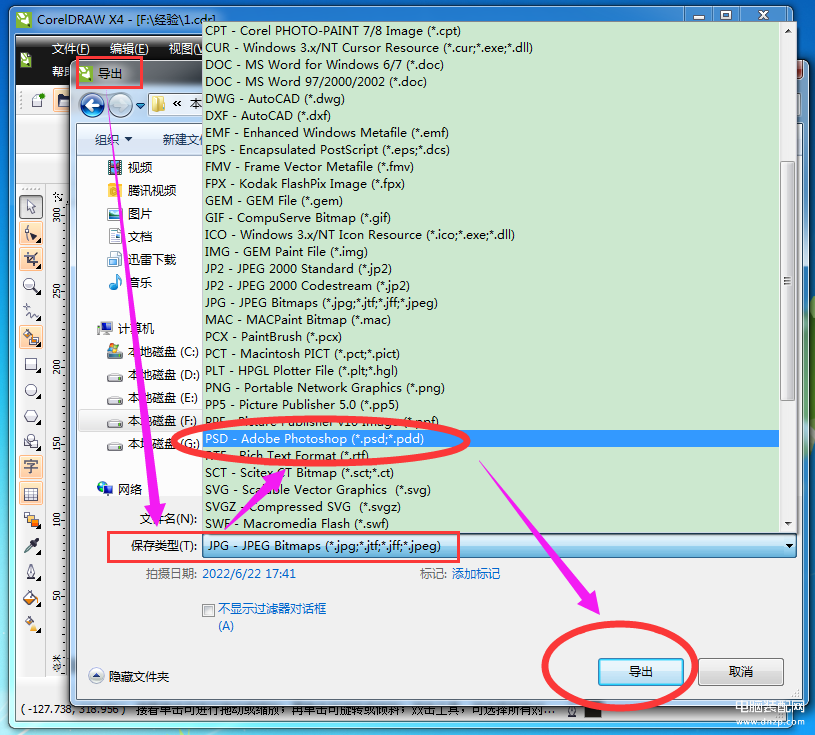The width and height of the screenshot is (815, 735).
Task: Choose CPT - Corel PHOTO-PAINT format
Action: 491,31
